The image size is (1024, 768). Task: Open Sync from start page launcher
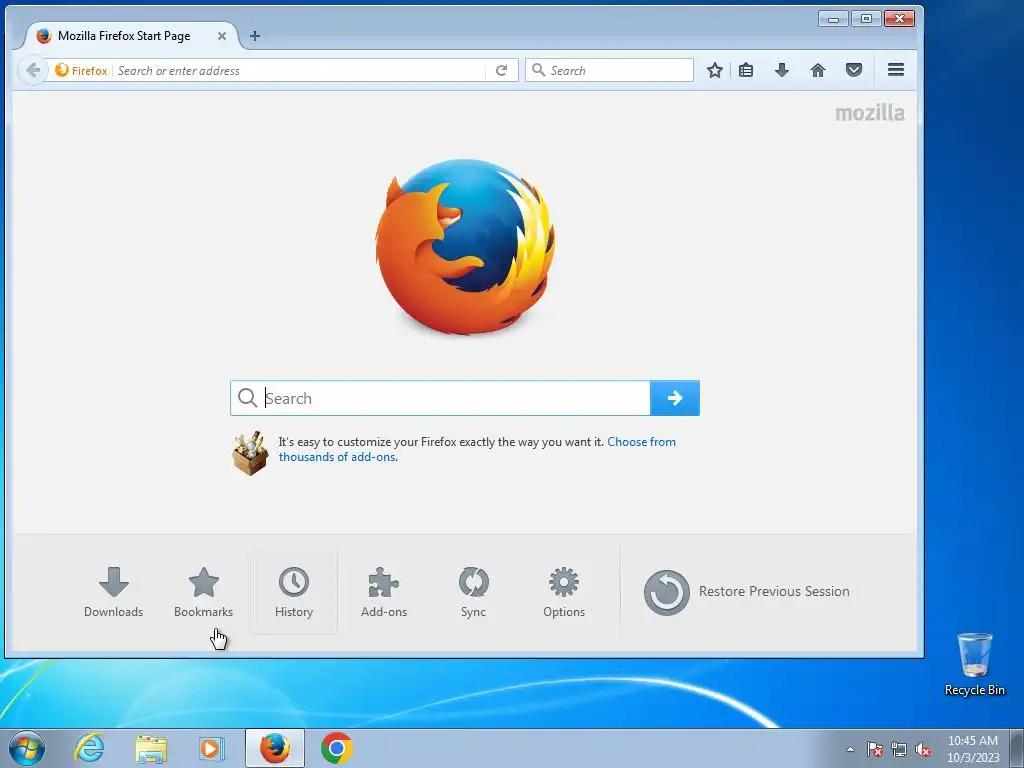(x=473, y=592)
